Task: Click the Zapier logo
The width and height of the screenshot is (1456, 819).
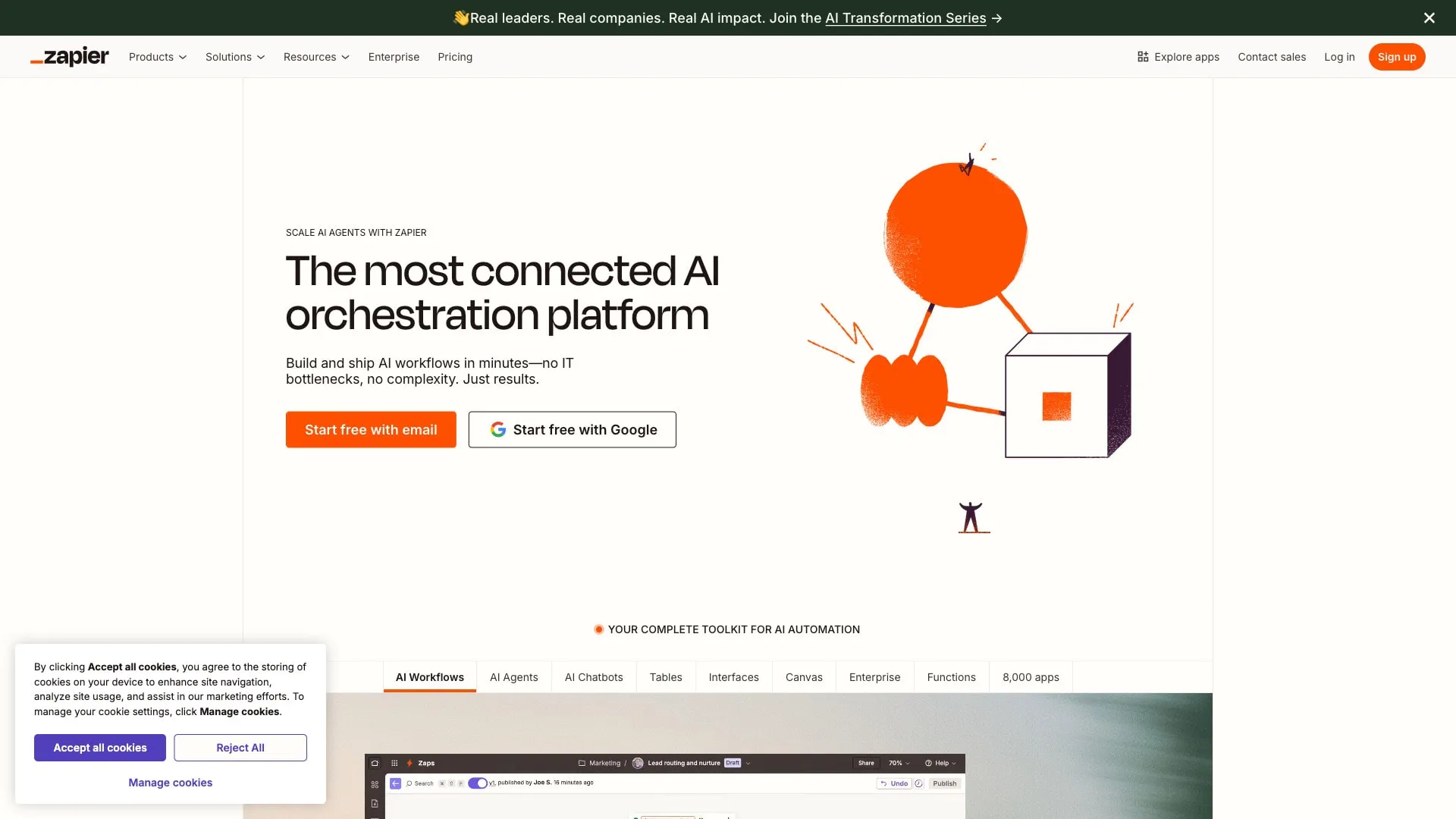Action: (70, 57)
